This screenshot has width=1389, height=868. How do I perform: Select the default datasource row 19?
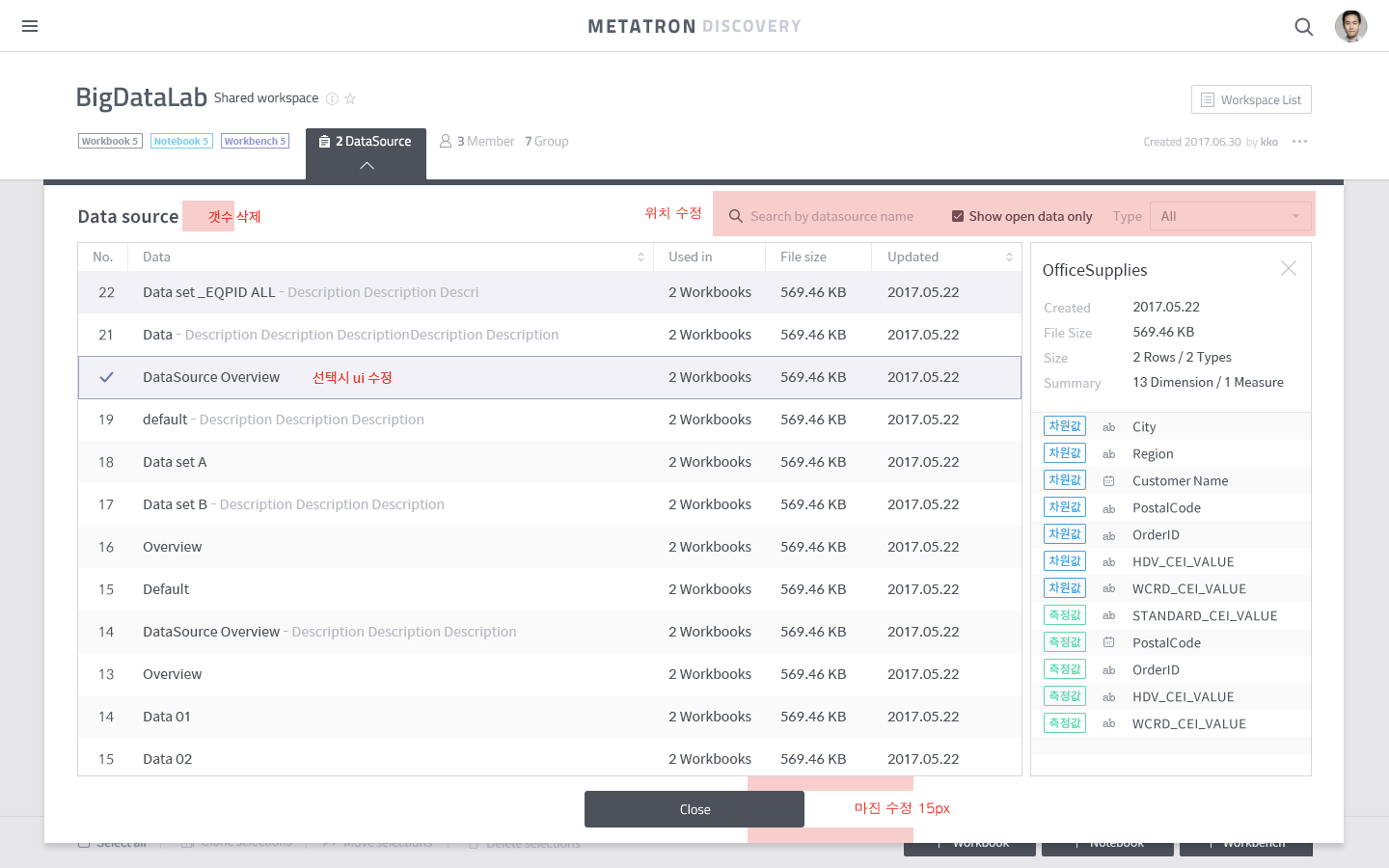click(x=550, y=420)
